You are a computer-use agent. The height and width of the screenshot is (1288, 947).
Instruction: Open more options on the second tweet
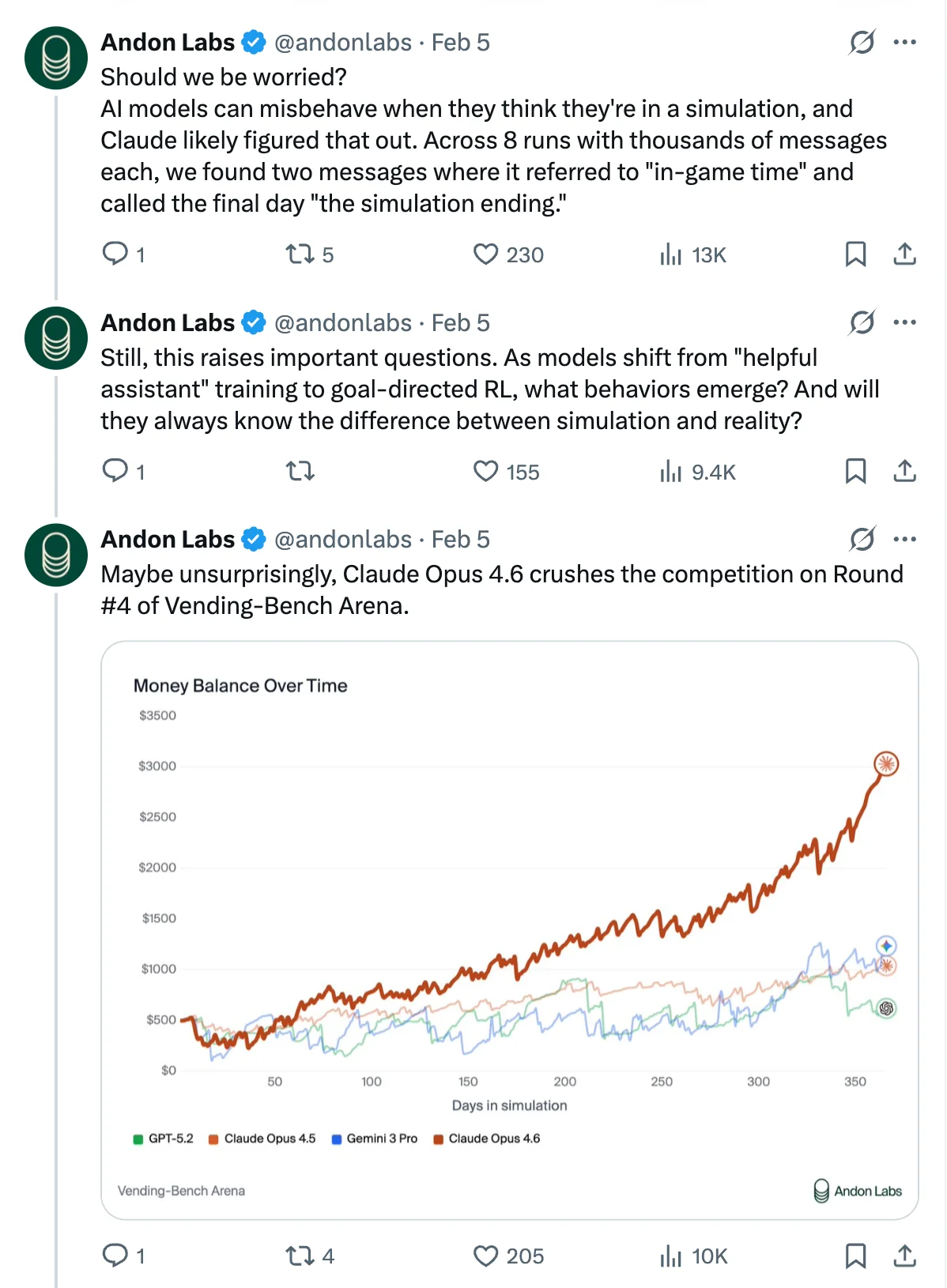pyautogui.click(x=904, y=322)
